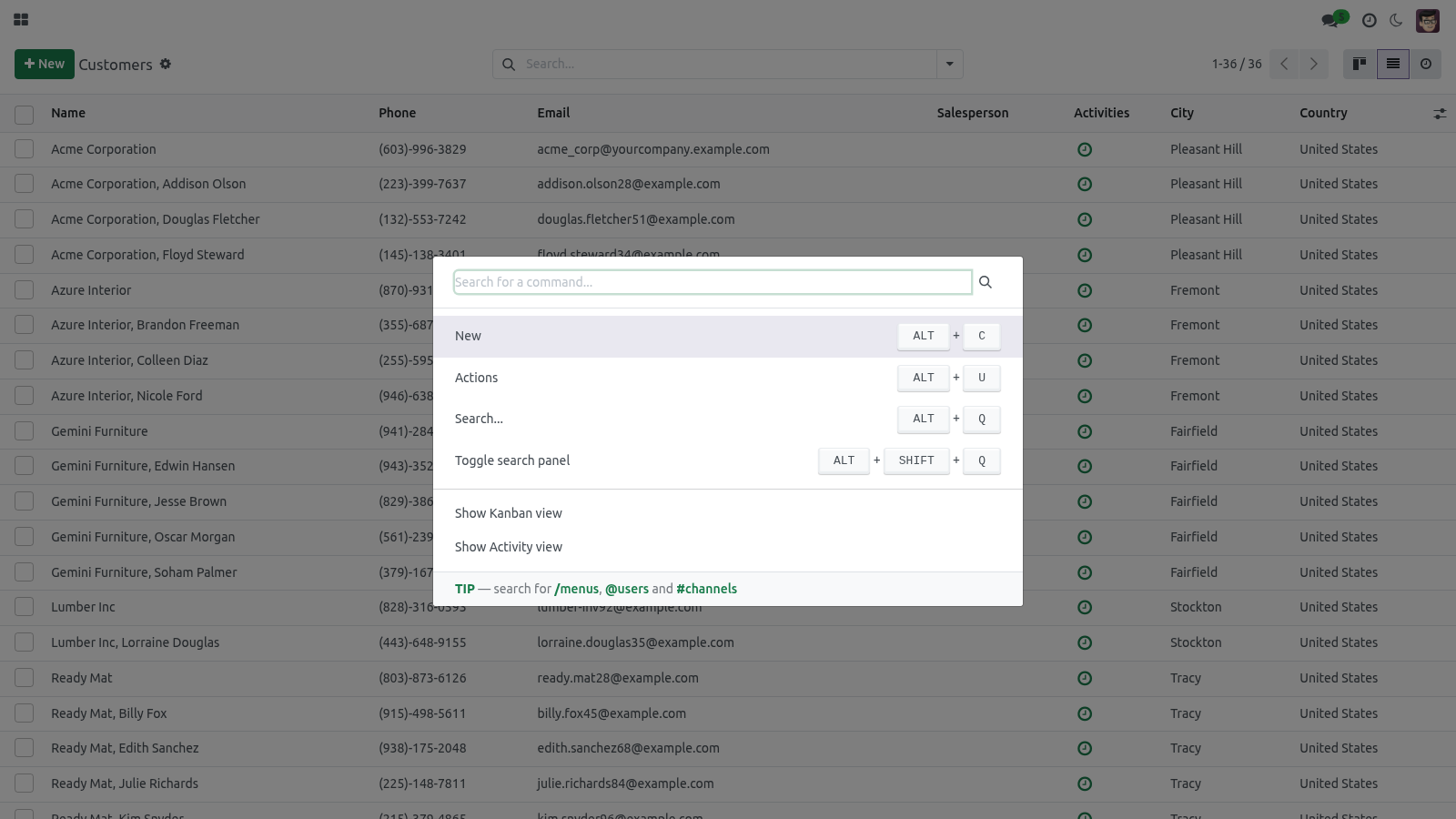
Task: Sort by Country column header
Action: point(1323,113)
